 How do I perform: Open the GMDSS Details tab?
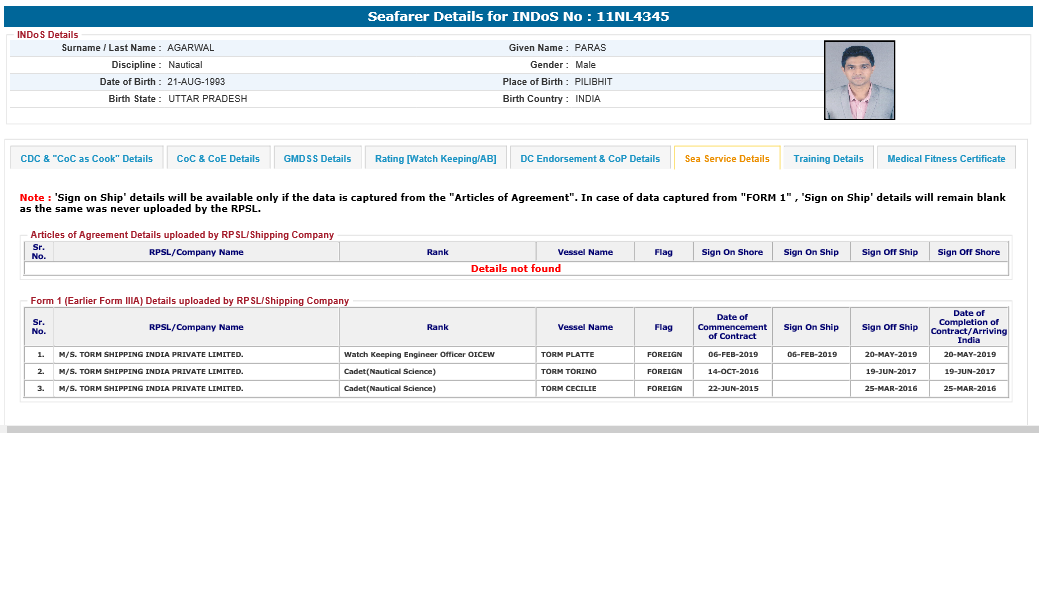[x=317, y=159]
